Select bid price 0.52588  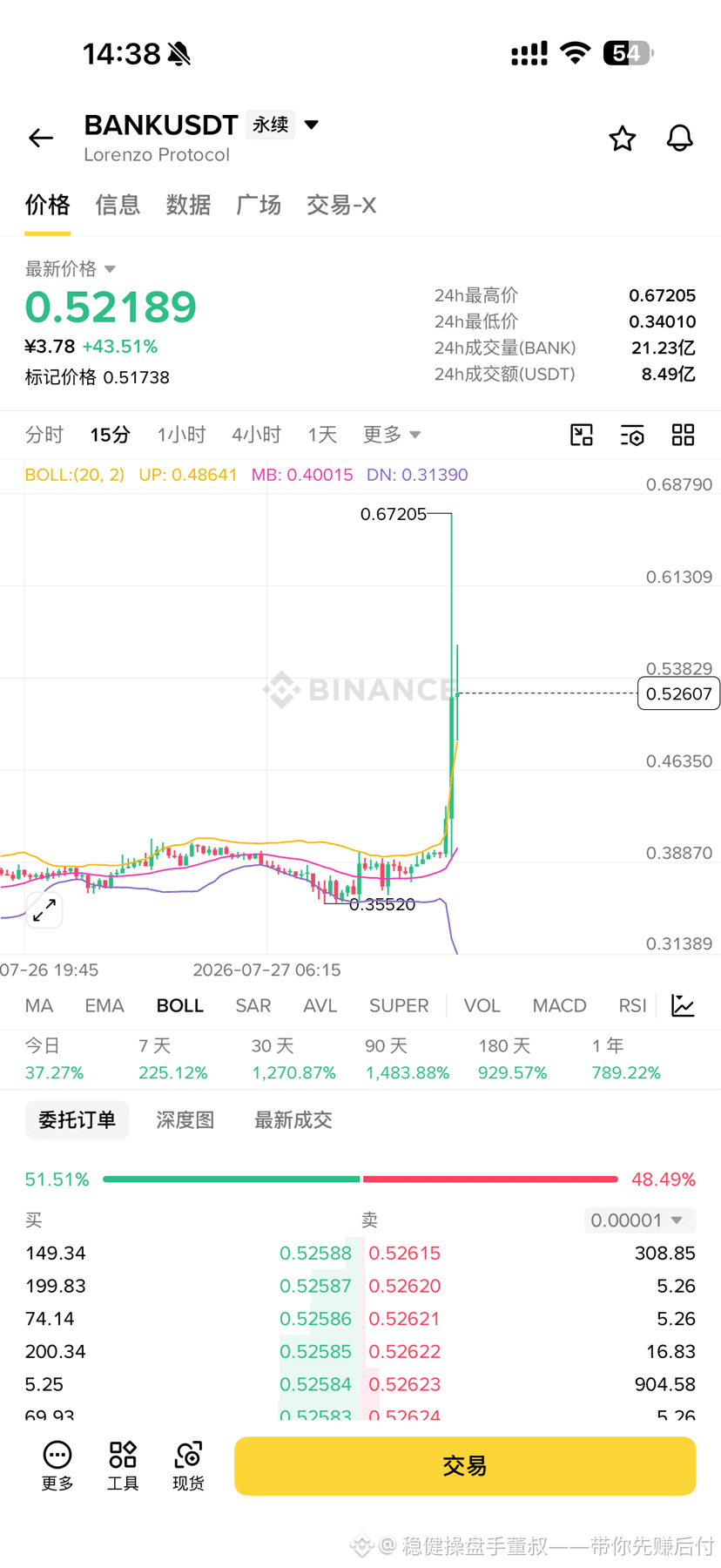[x=315, y=1254]
